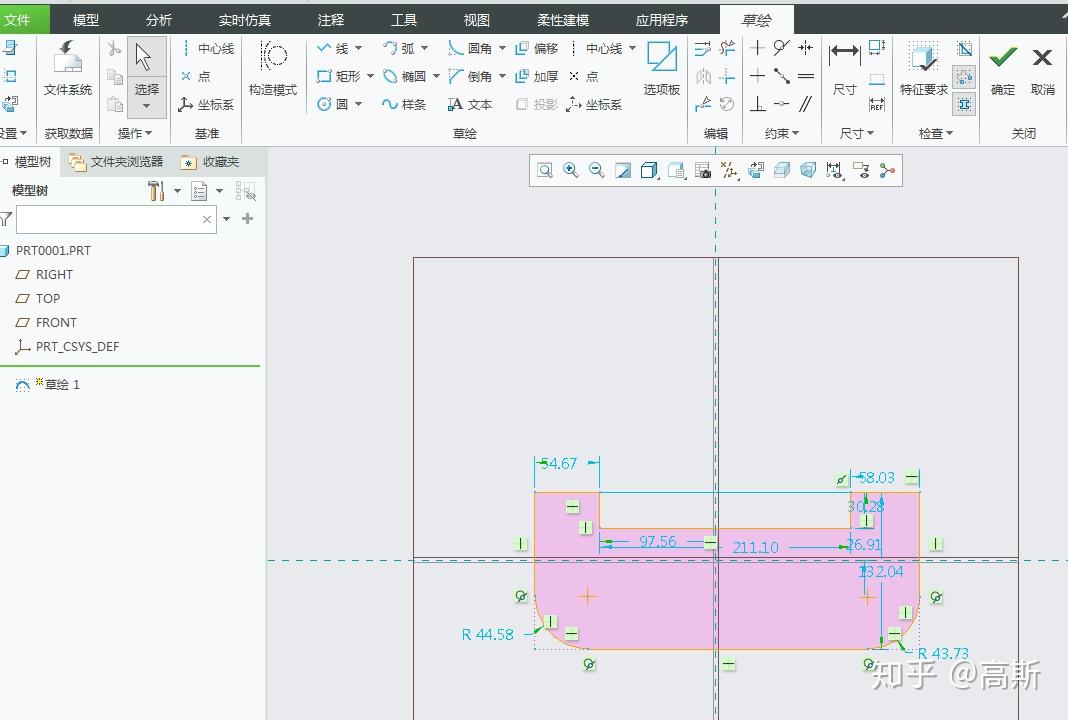This screenshot has width=1068, height=720.
Task: Select the parallel constraint icon
Action: [x=806, y=104]
